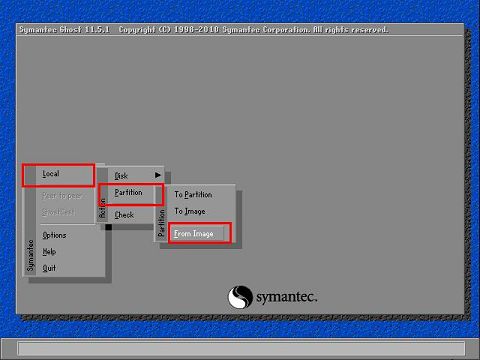Click the greyed-out Peer to peer item
Viewport: 480px width, 360px height.
[62, 195]
